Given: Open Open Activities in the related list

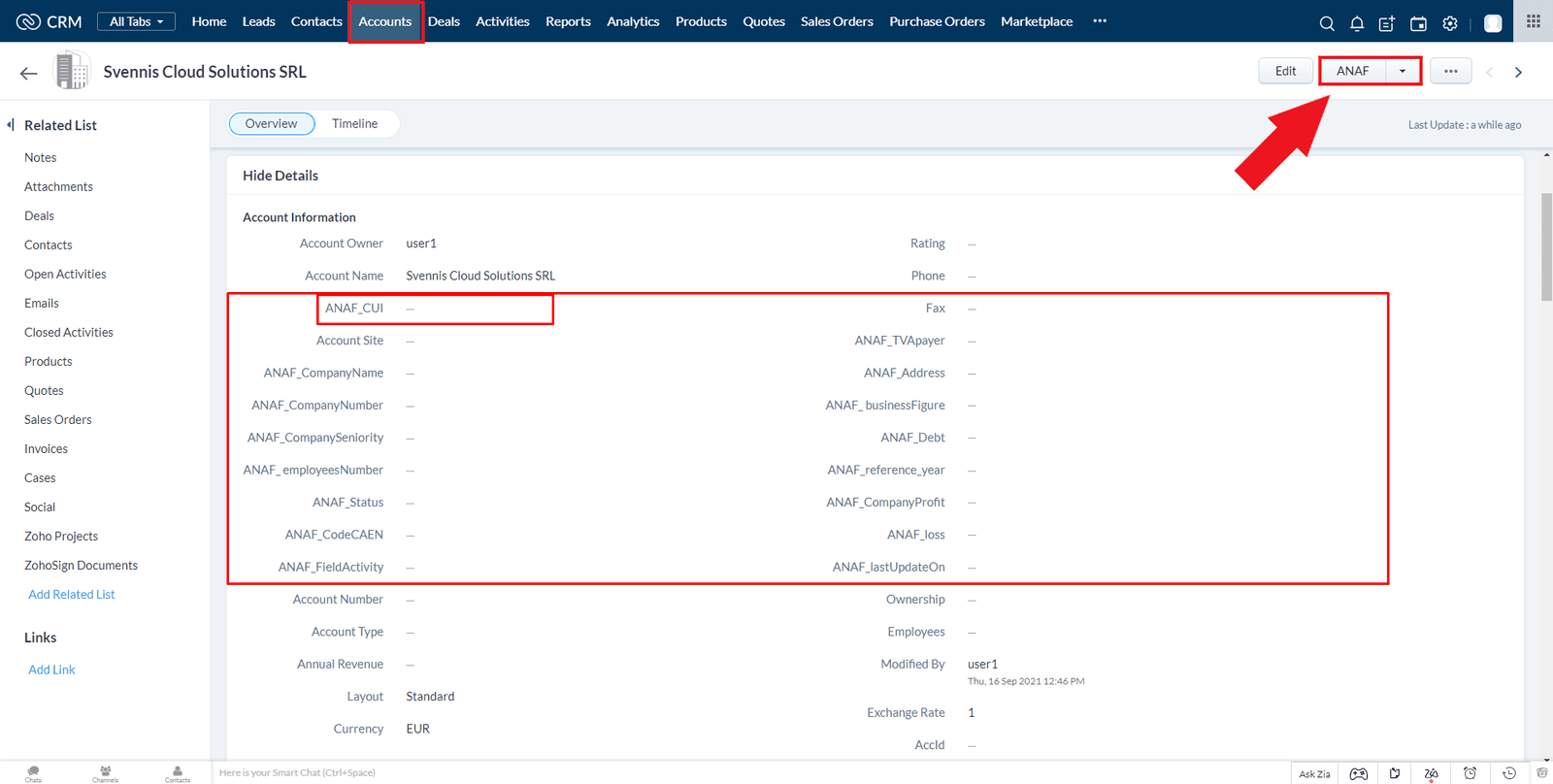Looking at the screenshot, I should point(65,275).
